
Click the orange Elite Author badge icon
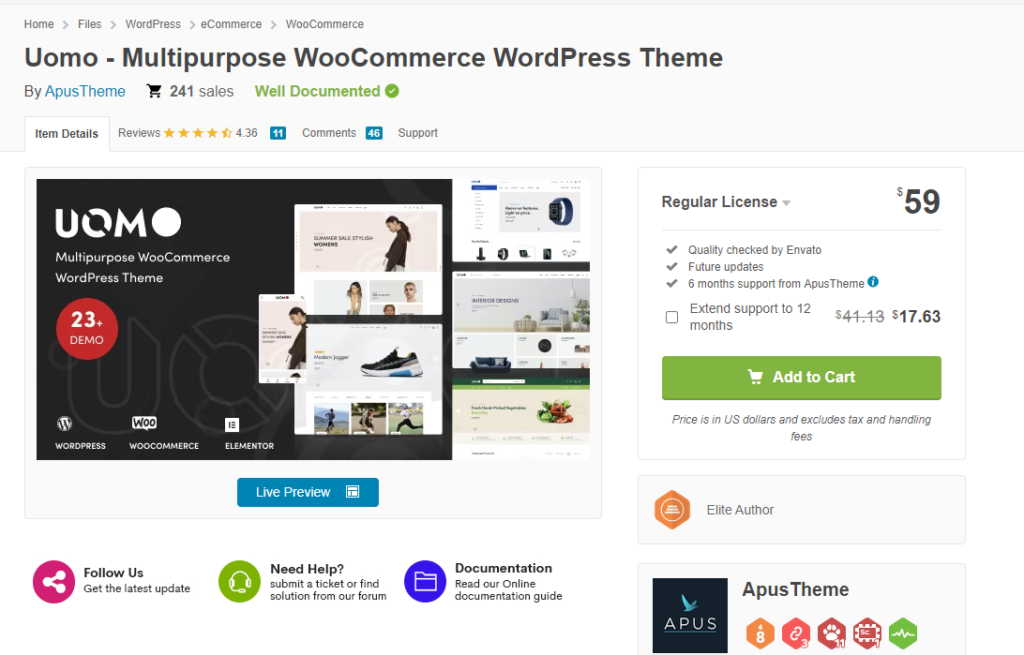[x=672, y=510]
